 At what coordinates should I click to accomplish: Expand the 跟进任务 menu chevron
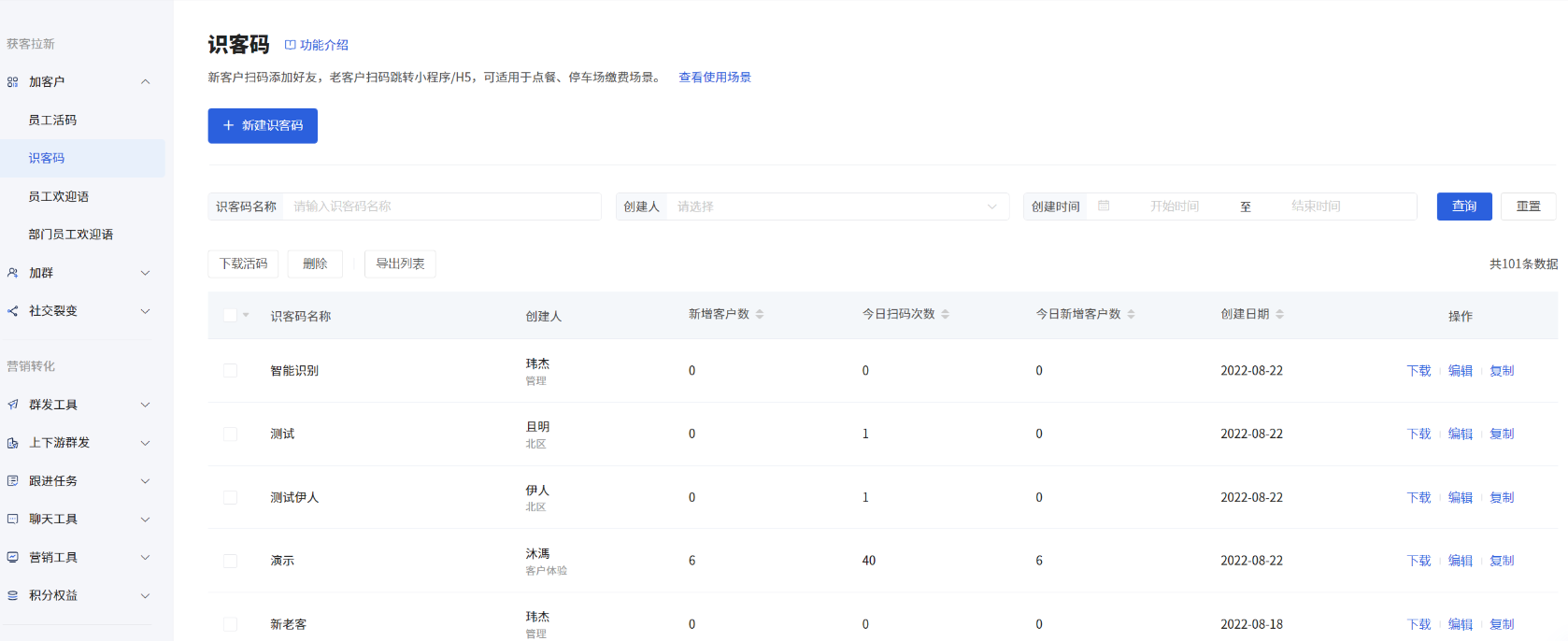point(145,481)
